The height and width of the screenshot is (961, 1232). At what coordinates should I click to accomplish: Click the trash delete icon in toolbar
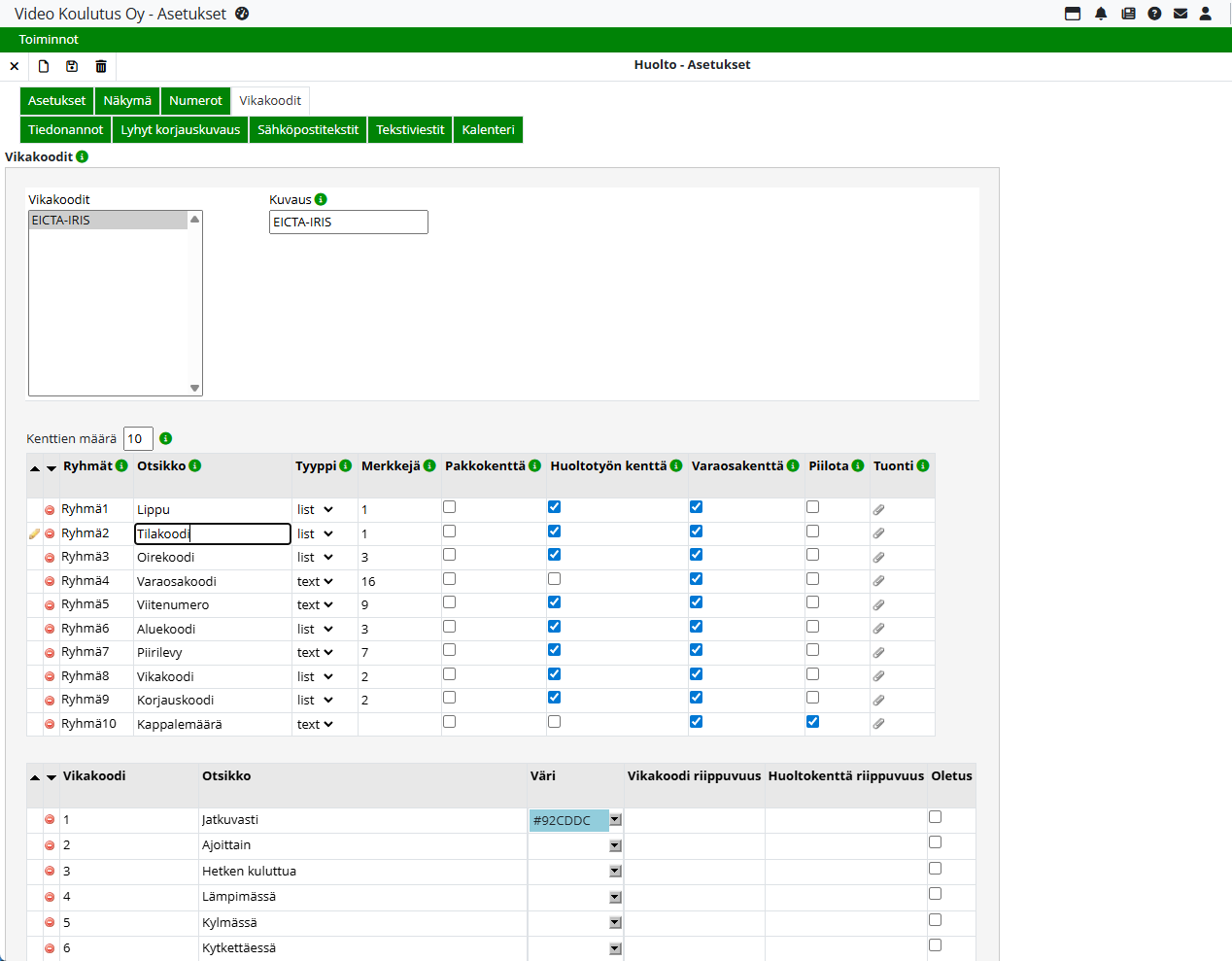tap(101, 66)
